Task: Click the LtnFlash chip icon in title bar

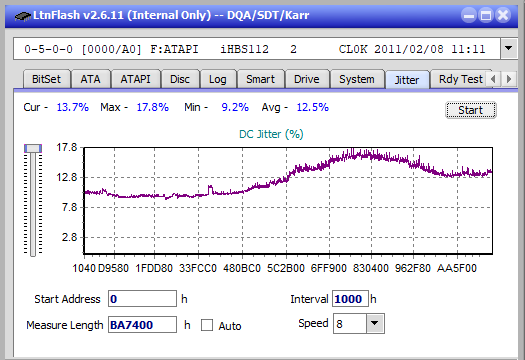Action: click(x=23, y=15)
